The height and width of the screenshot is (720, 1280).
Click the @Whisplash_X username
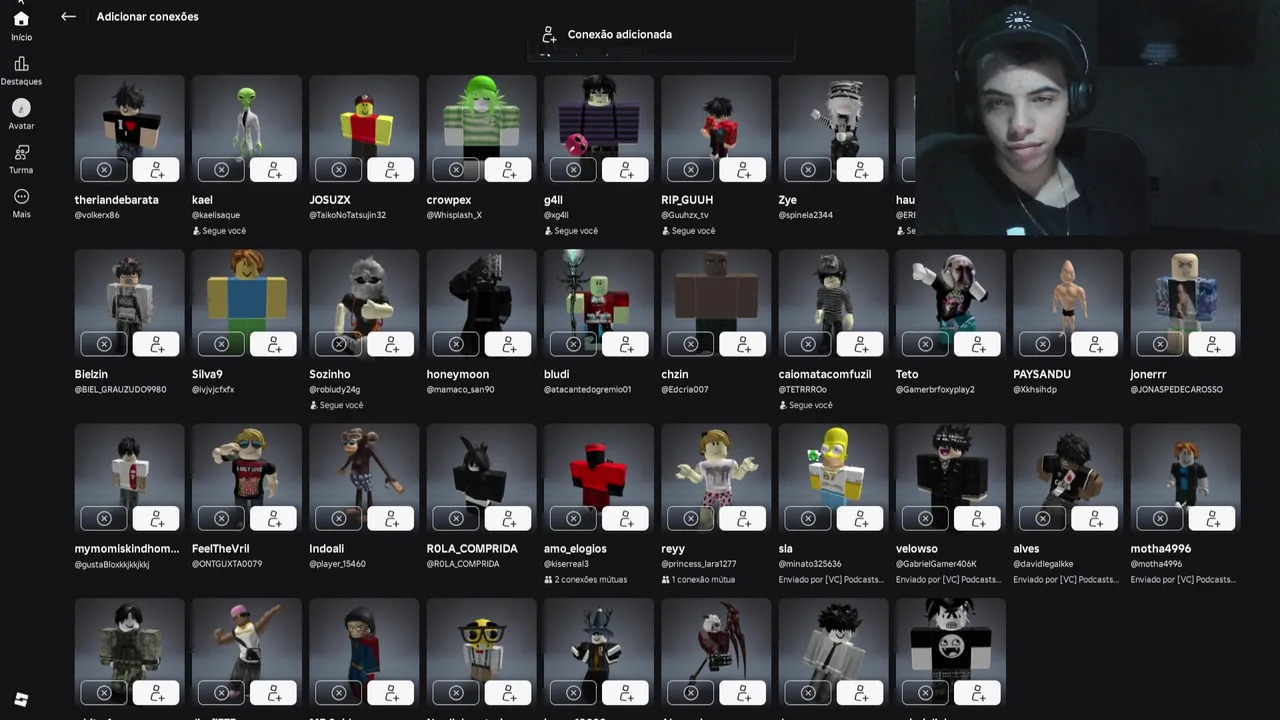coord(454,215)
